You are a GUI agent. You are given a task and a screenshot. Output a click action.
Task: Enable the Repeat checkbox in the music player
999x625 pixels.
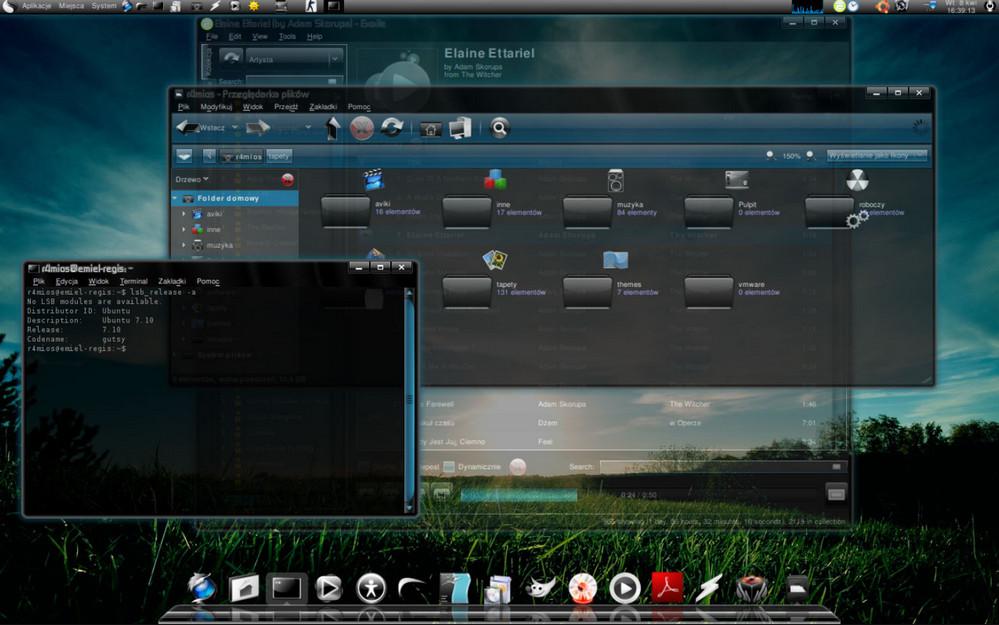(x=429, y=467)
